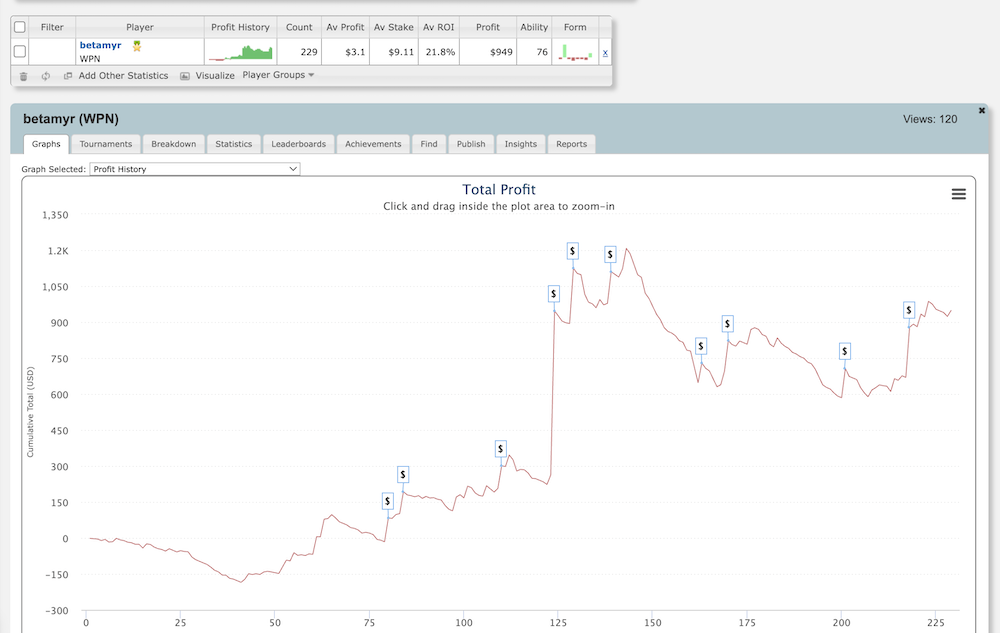The height and width of the screenshot is (633, 1000).
Task: Toggle the select-all header checkbox
Action: (x=20, y=27)
